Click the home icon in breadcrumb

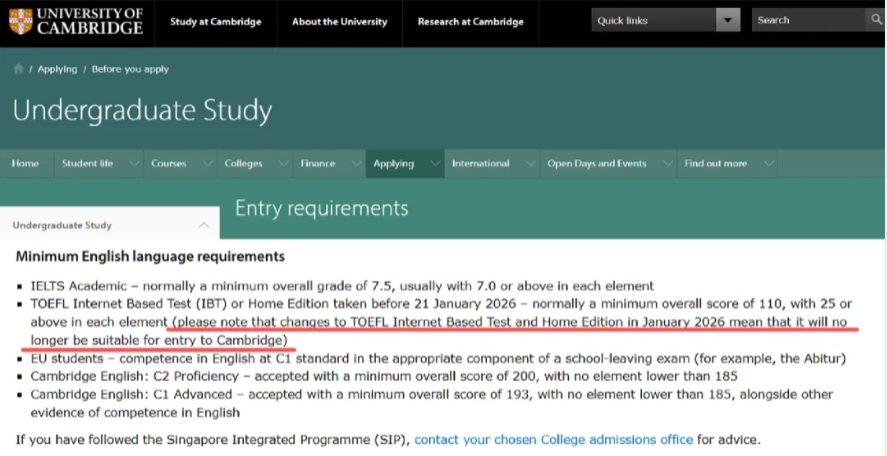coord(18,69)
